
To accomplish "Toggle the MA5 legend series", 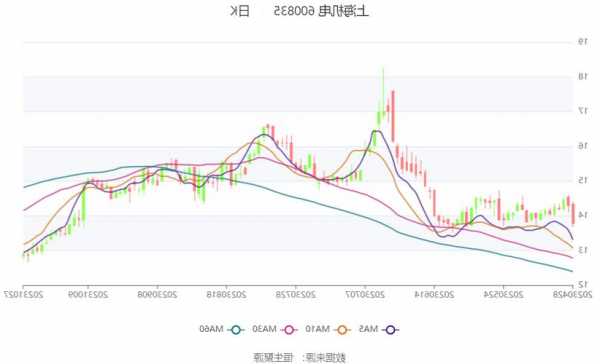I will click(378, 329).
